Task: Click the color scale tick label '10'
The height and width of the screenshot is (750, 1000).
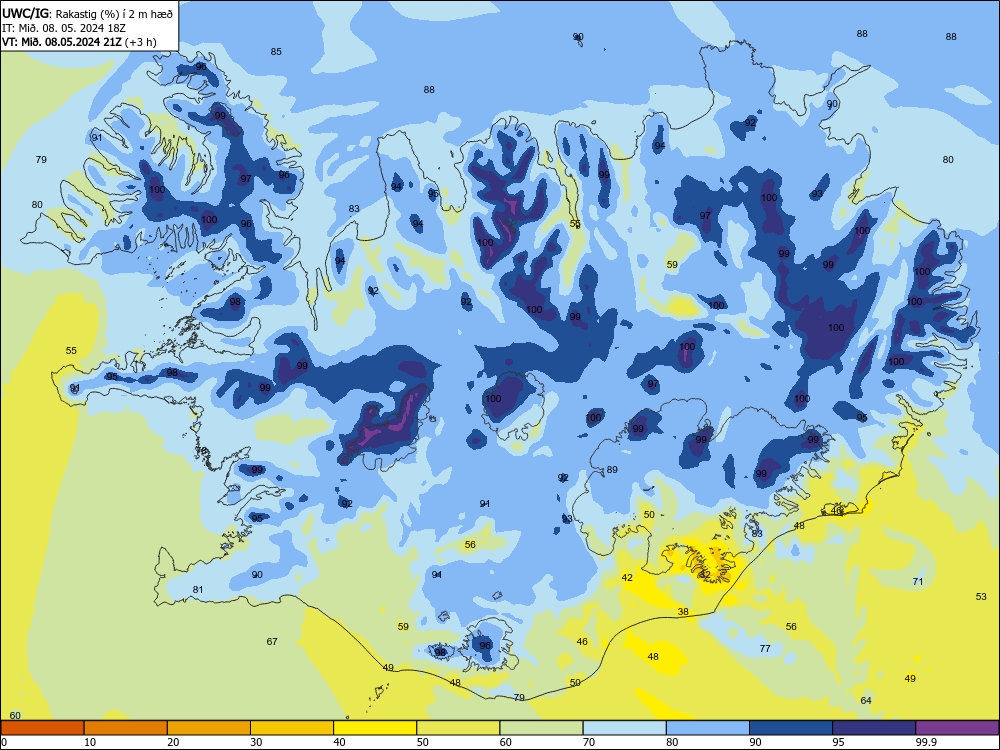Action: point(90,742)
